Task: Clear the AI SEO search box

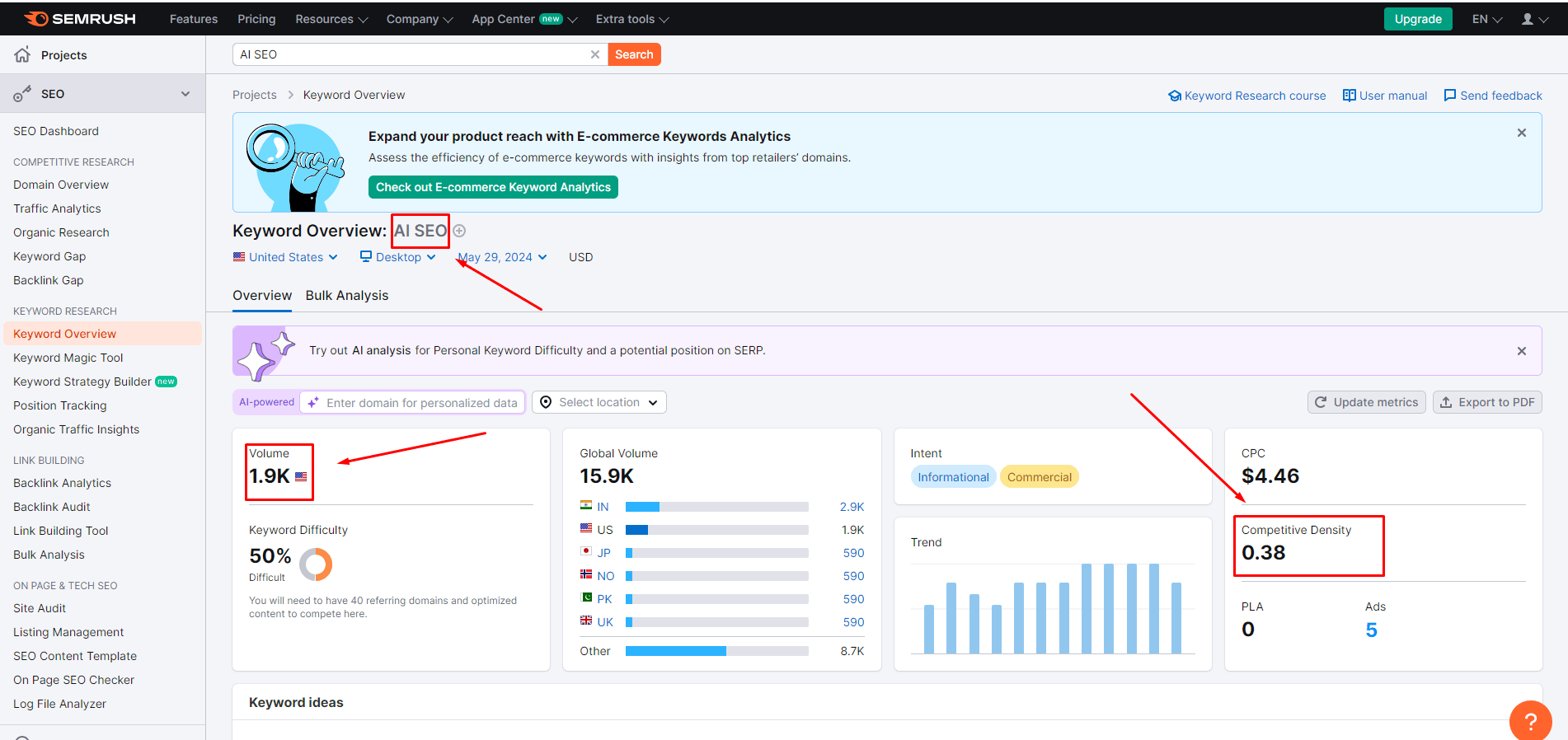Action: 595,54
